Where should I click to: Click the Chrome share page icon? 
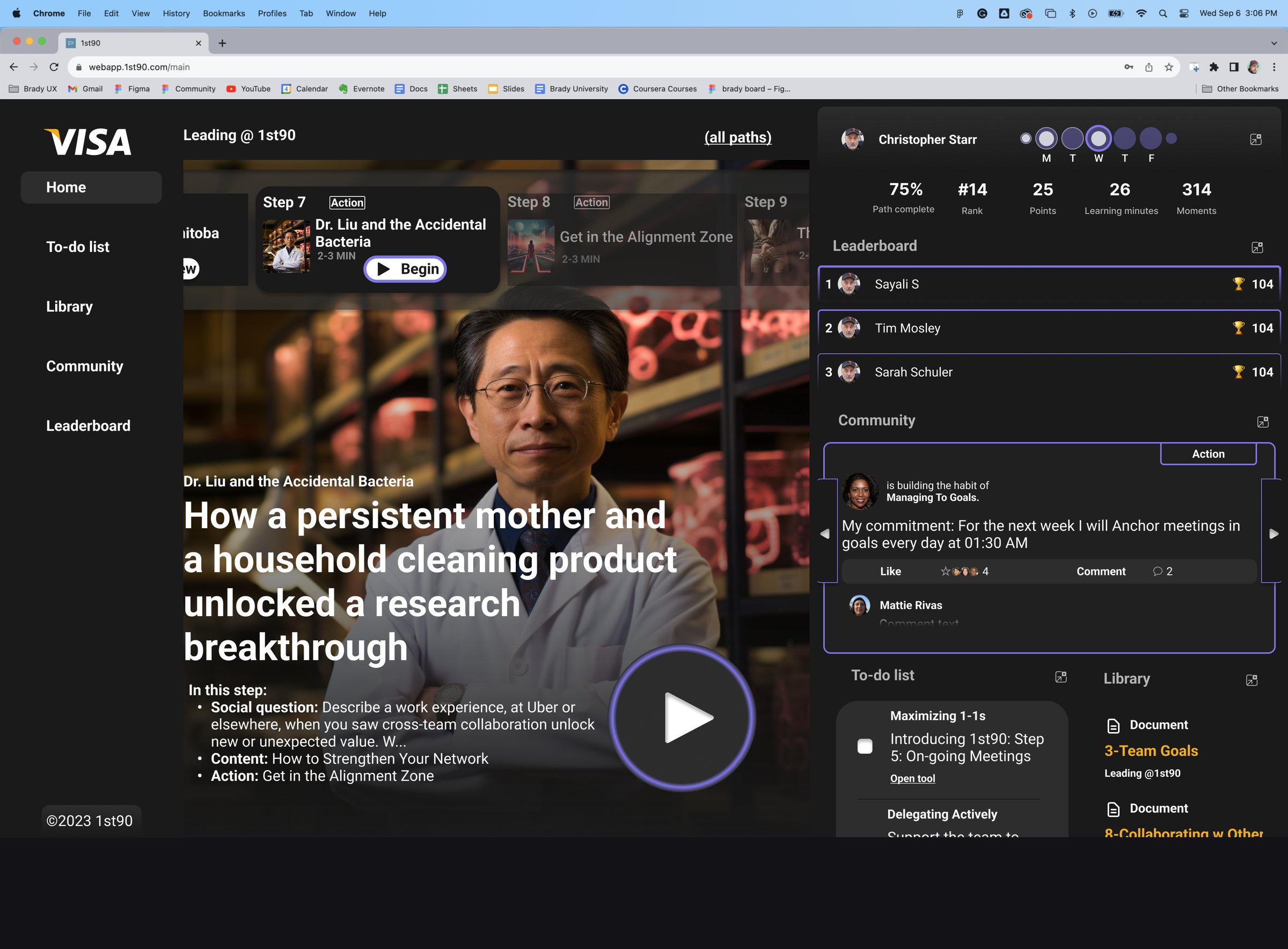pos(1148,67)
